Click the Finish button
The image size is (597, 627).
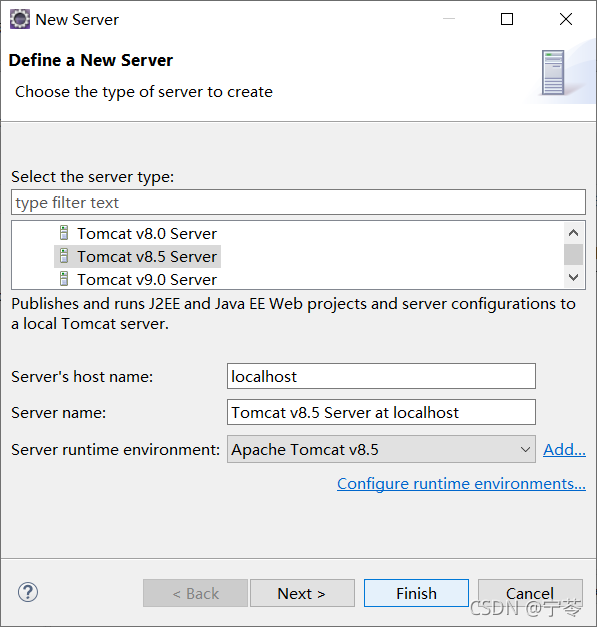416,593
